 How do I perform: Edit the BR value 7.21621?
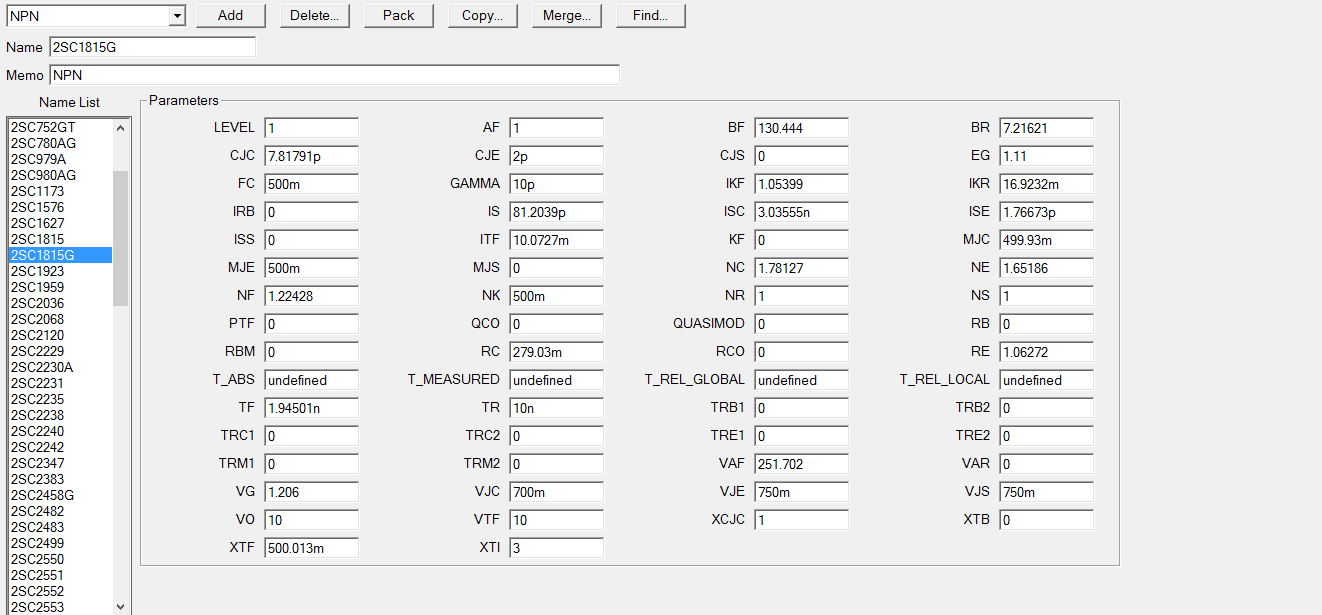(1046, 128)
